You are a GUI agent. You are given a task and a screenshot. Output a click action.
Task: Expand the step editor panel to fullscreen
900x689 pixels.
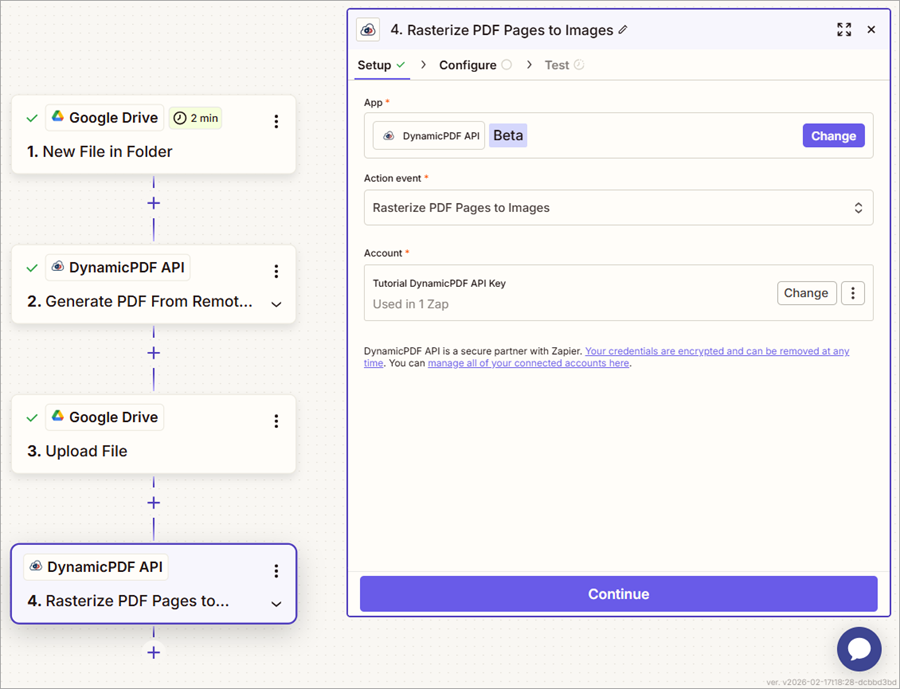[844, 30]
